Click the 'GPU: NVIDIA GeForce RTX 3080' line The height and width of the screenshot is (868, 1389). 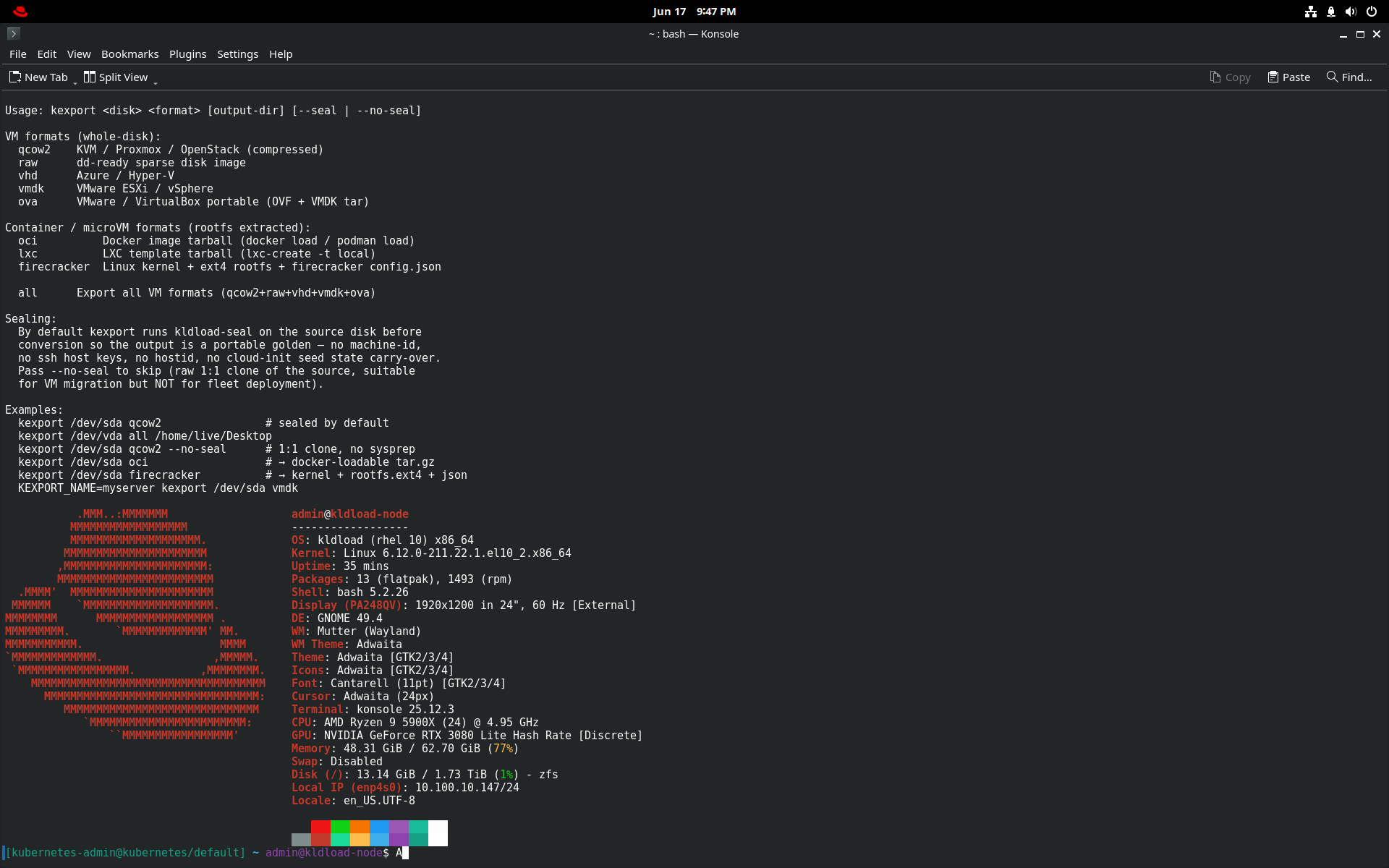coord(467,736)
